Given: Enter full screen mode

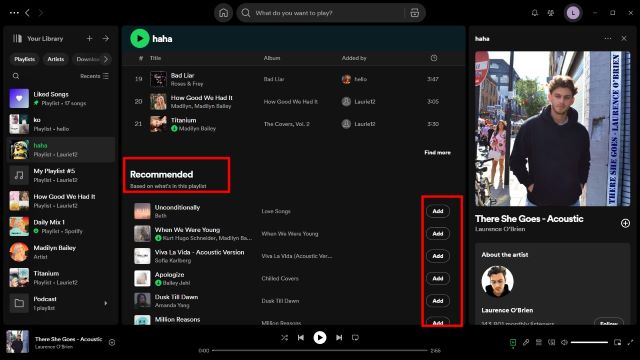Looking at the screenshot, I should (630, 342).
